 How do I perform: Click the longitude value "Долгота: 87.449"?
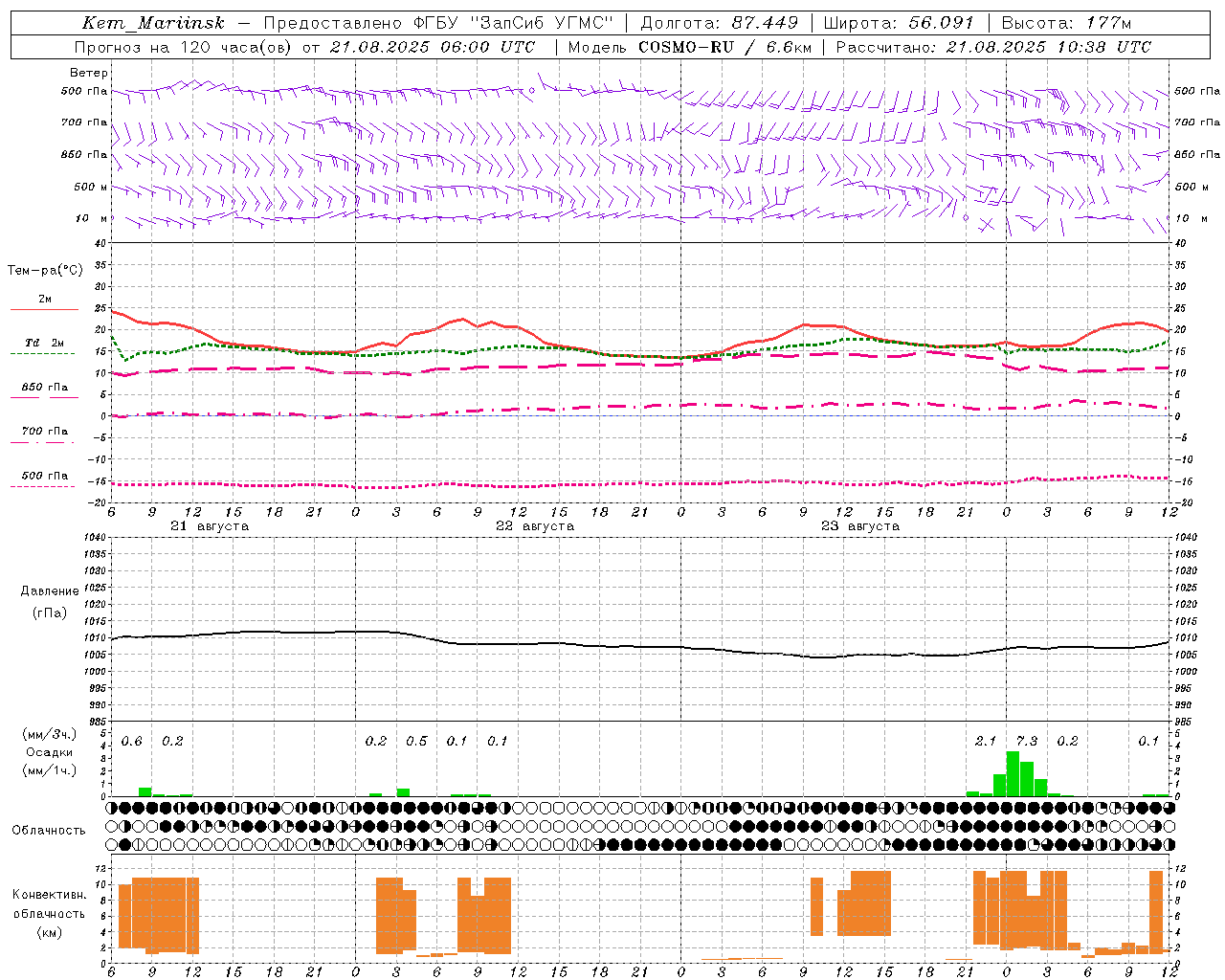click(x=719, y=23)
